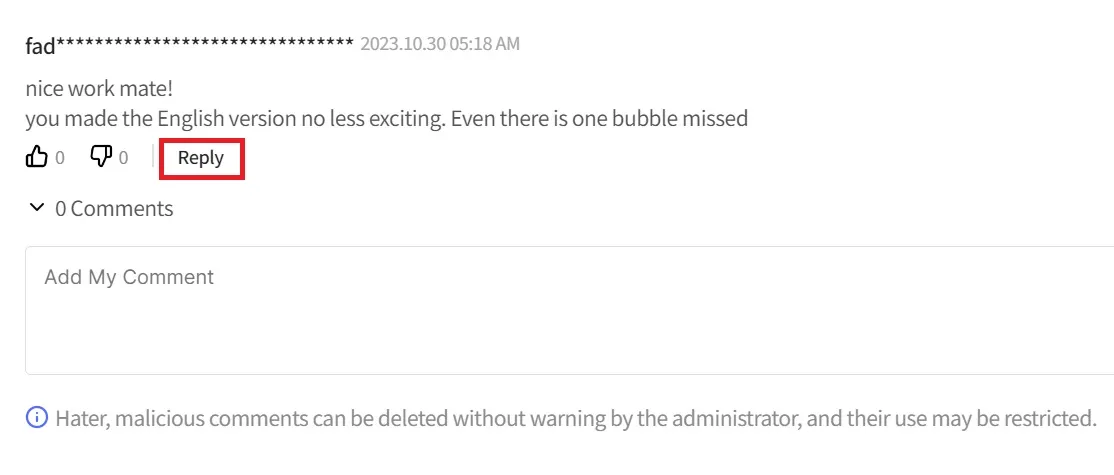Dislike the comment with the thumbs-down icon
The height and width of the screenshot is (475, 1114).
point(101,157)
